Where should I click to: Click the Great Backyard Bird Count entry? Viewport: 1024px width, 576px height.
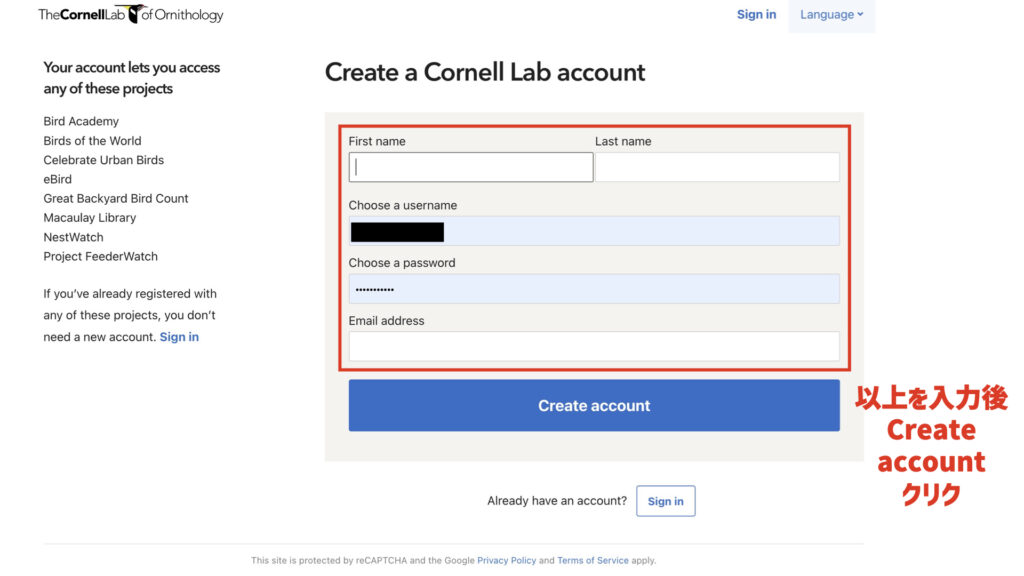click(x=116, y=199)
